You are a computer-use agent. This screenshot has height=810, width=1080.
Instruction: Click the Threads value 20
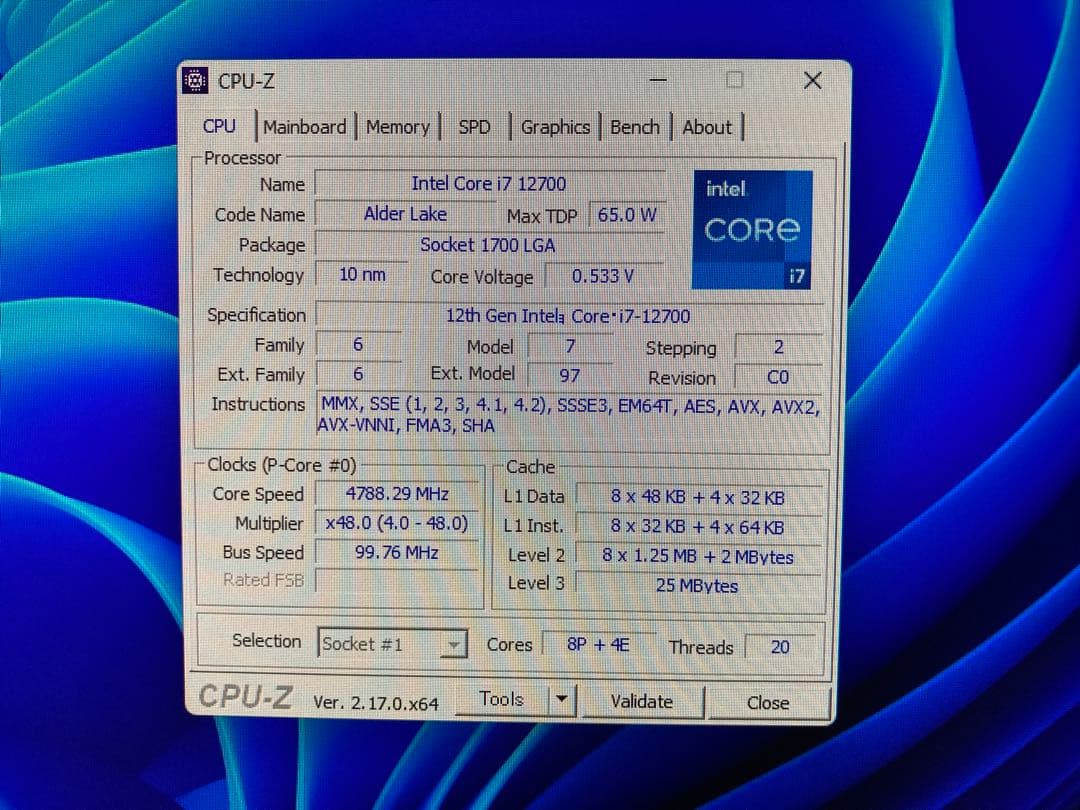click(780, 647)
